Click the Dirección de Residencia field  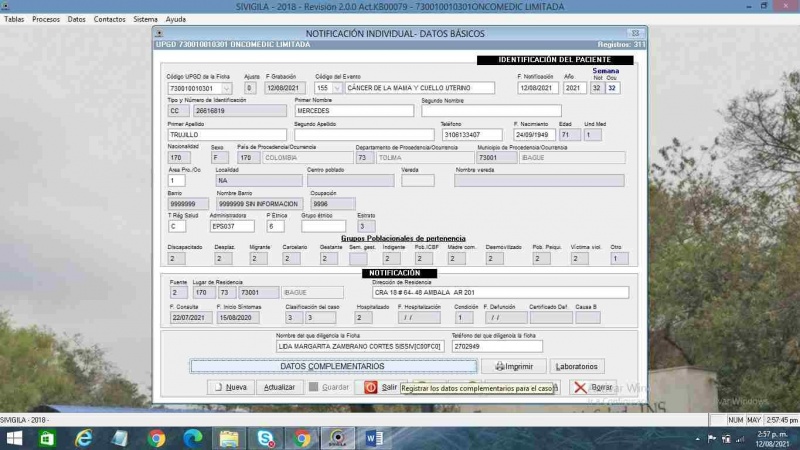click(x=499, y=293)
